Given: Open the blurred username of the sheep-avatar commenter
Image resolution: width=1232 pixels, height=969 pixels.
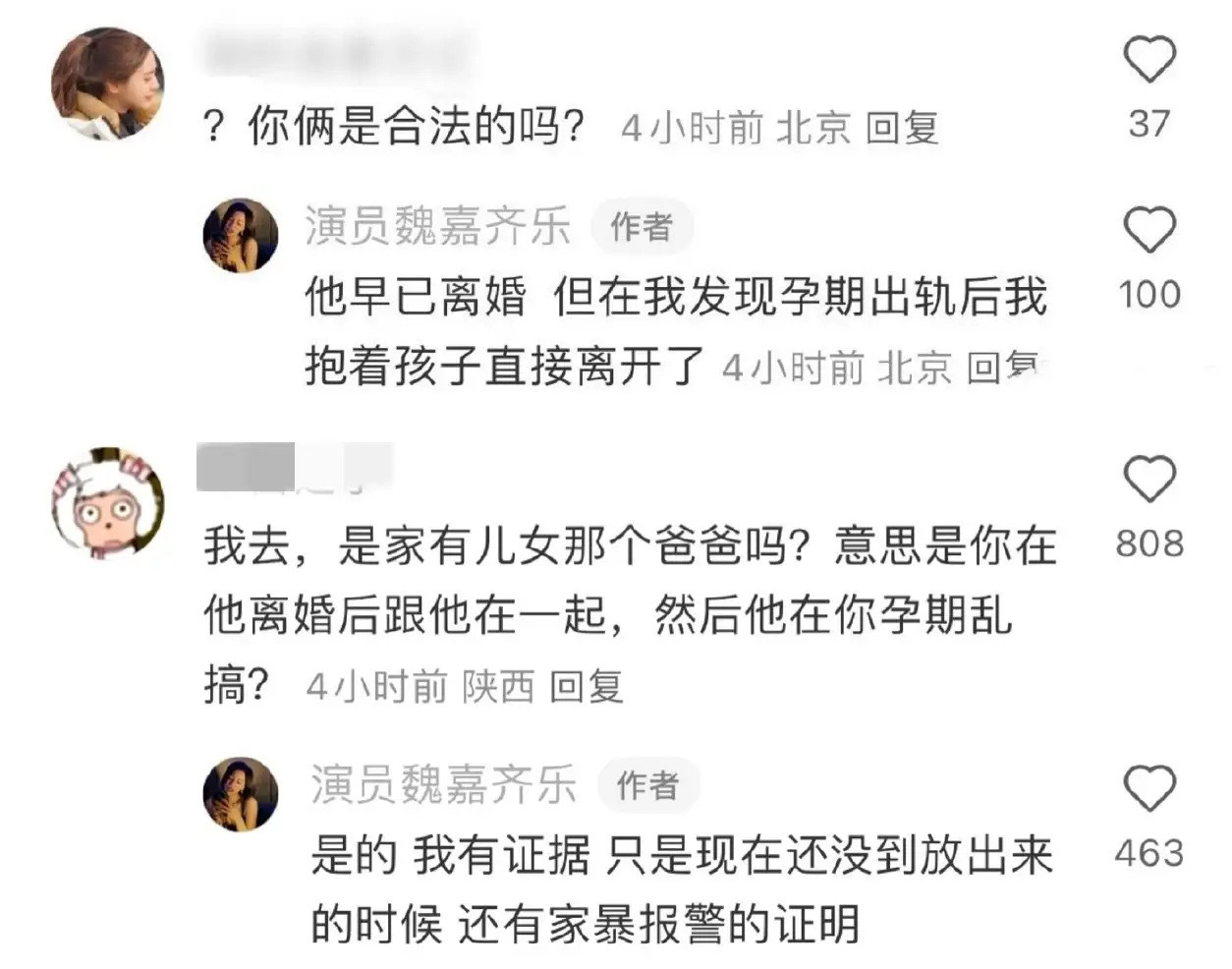Looking at the screenshot, I should coord(294,467).
